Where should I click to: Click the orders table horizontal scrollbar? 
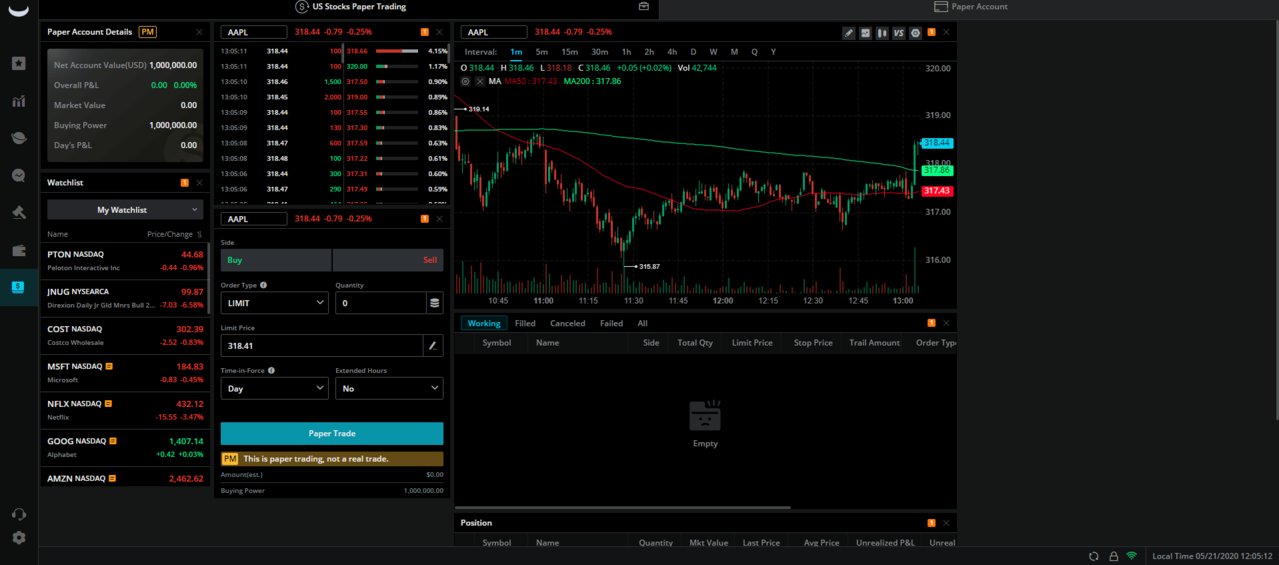click(x=622, y=508)
